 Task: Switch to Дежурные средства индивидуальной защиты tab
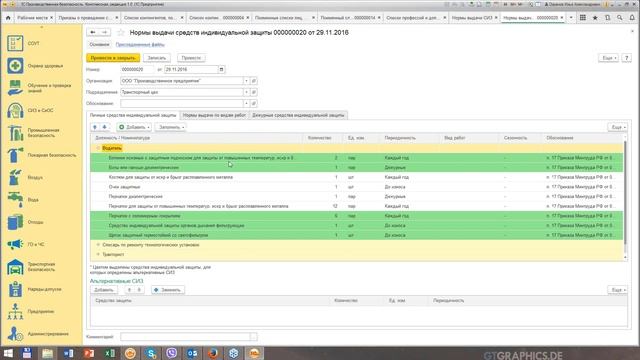pos(298,115)
